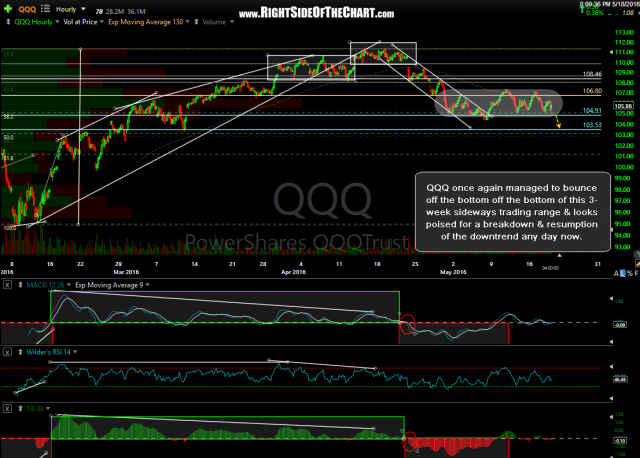
Task: Open the watchlist icon next to QQQ
Action: 45,9
